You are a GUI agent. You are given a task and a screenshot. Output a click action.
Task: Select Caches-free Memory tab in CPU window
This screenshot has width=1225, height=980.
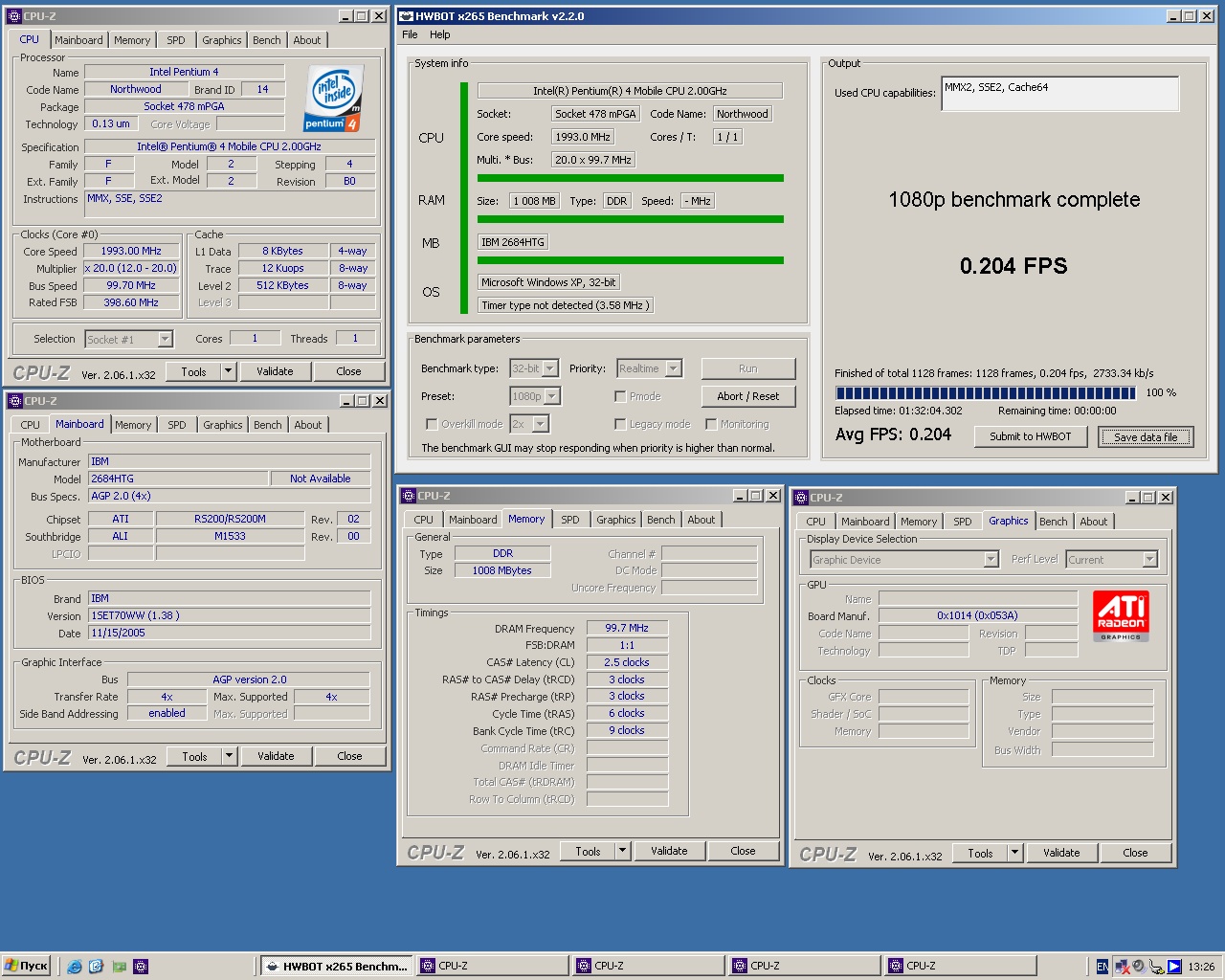tap(132, 40)
